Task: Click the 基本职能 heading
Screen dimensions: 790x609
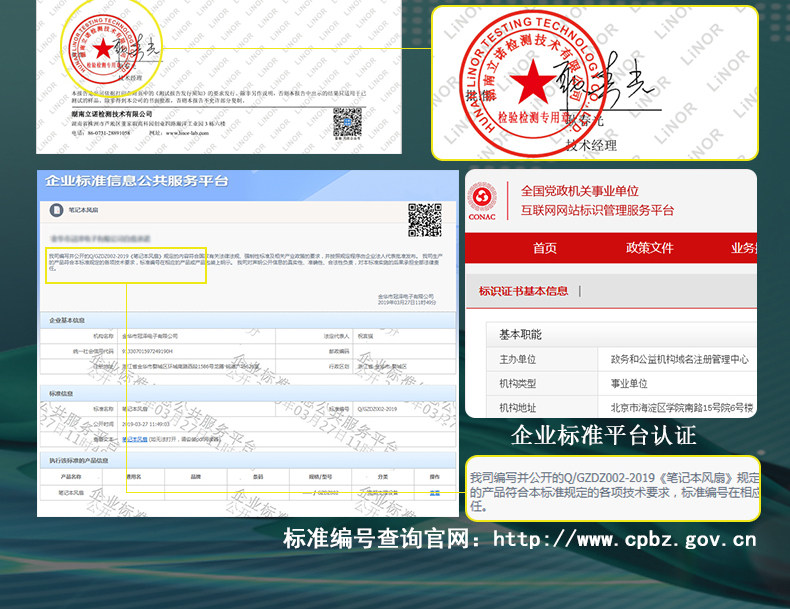Action: [x=520, y=334]
